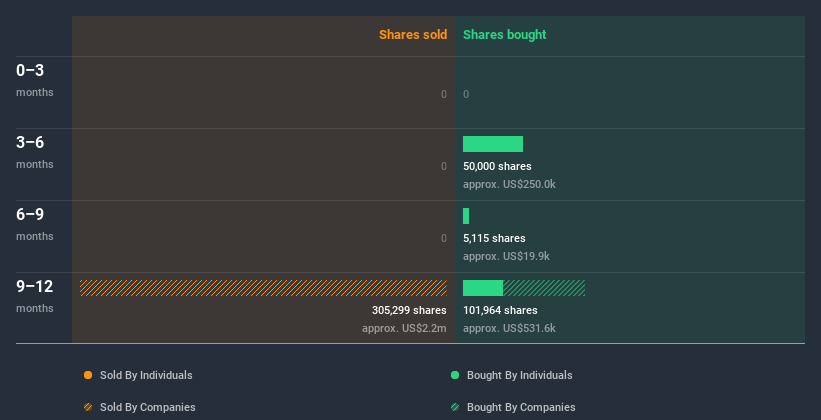Click the 3–6 months green bought bar

(493, 144)
